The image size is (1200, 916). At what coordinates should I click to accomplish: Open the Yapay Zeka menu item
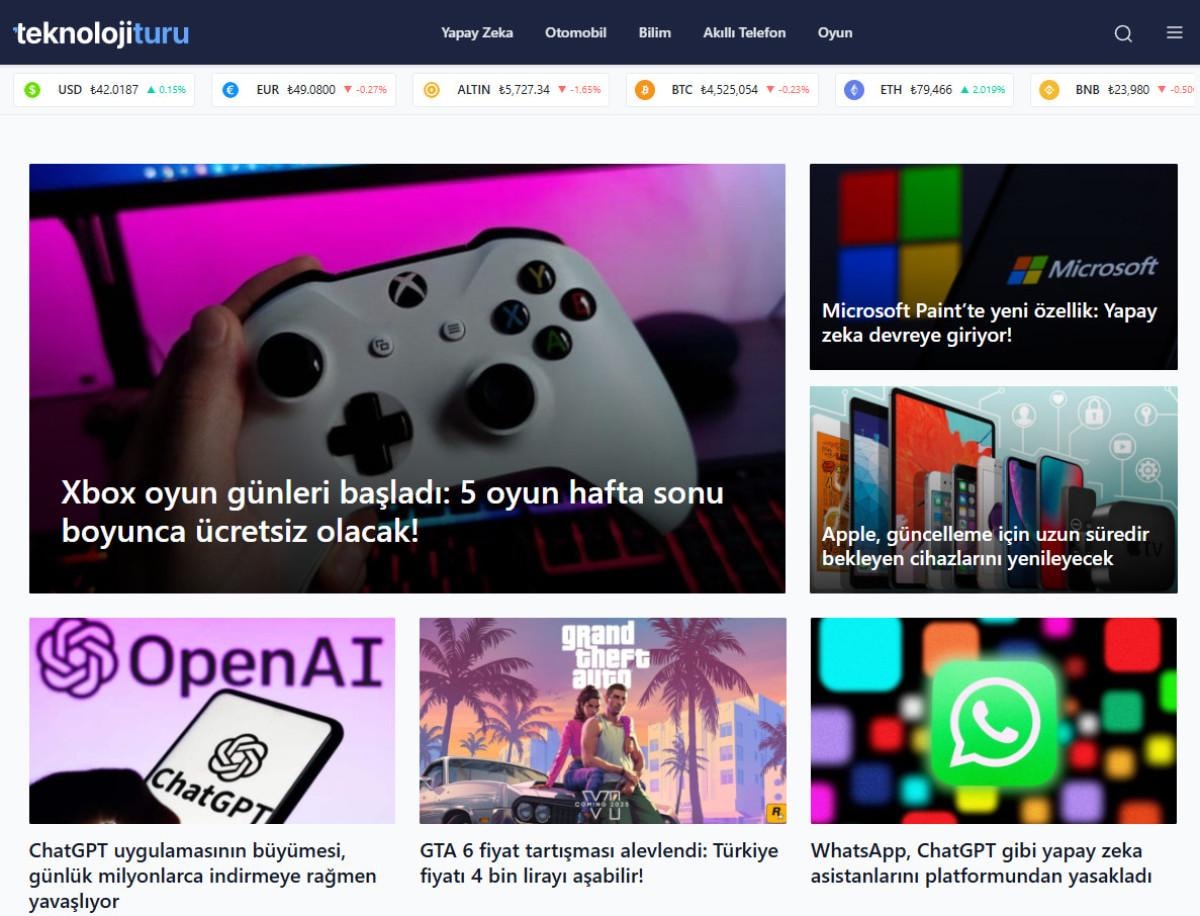pyautogui.click(x=477, y=33)
